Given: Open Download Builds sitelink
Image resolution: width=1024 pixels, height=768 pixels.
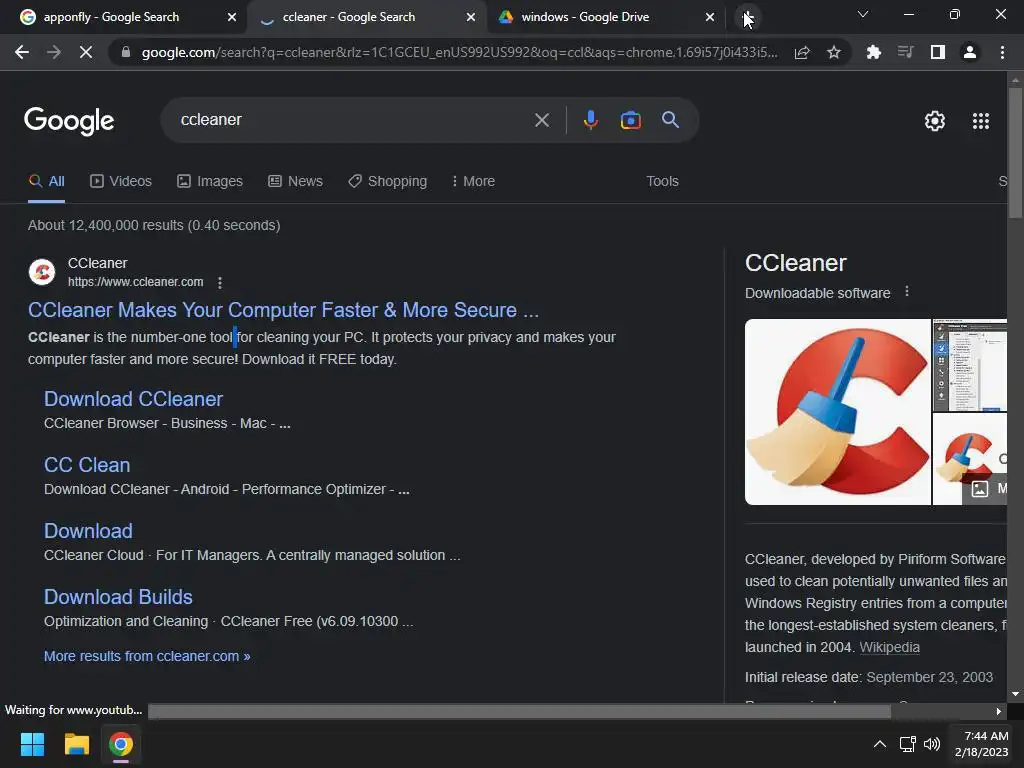Looking at the screenshot, I should pyautogui.click(x=118, y=597).
